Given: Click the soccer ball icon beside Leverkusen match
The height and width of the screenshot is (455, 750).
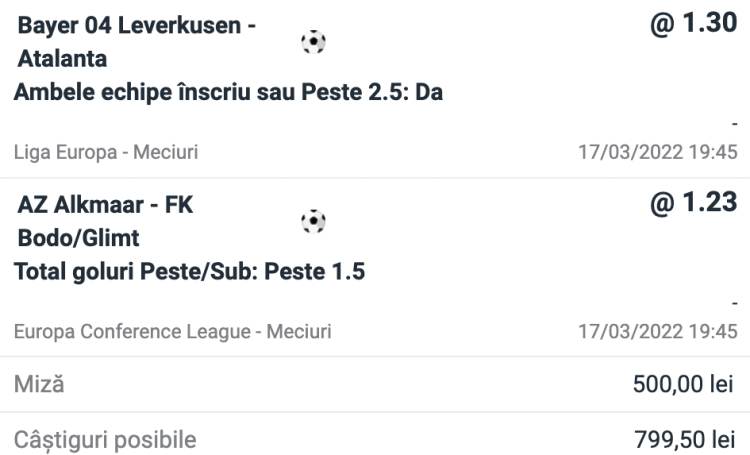Looking at the screenshot, I should point(313,42).
